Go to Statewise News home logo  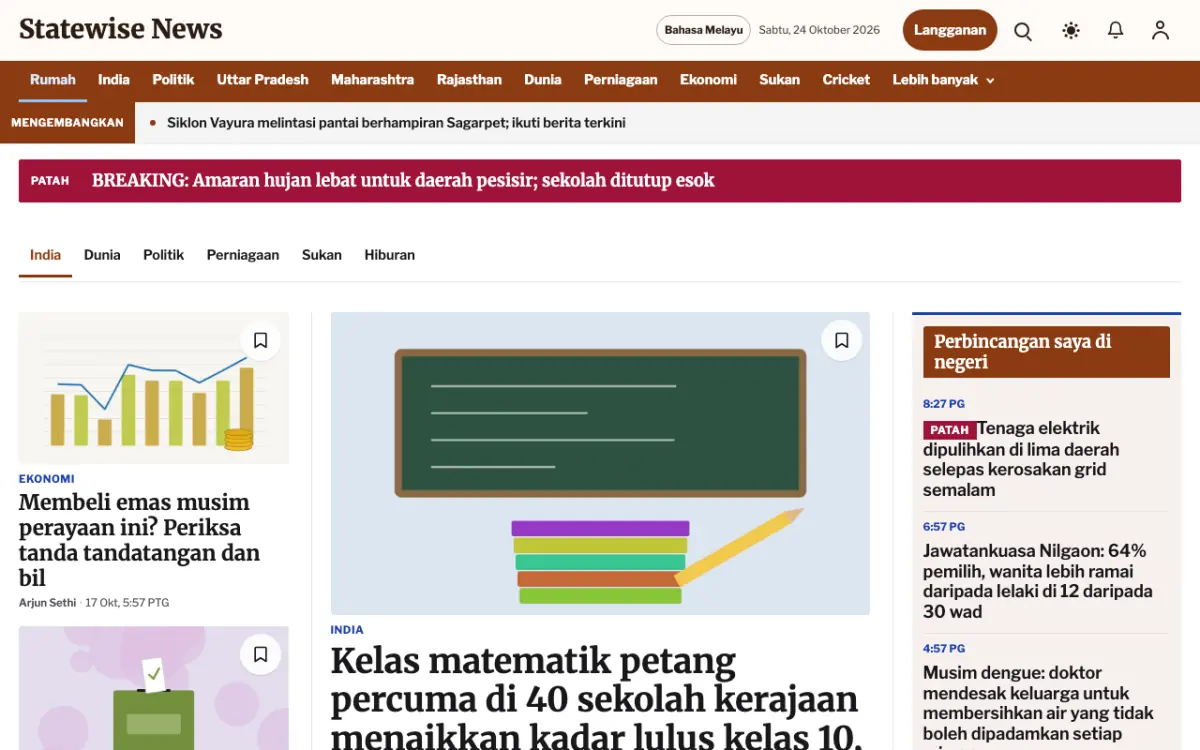point(121,29)
